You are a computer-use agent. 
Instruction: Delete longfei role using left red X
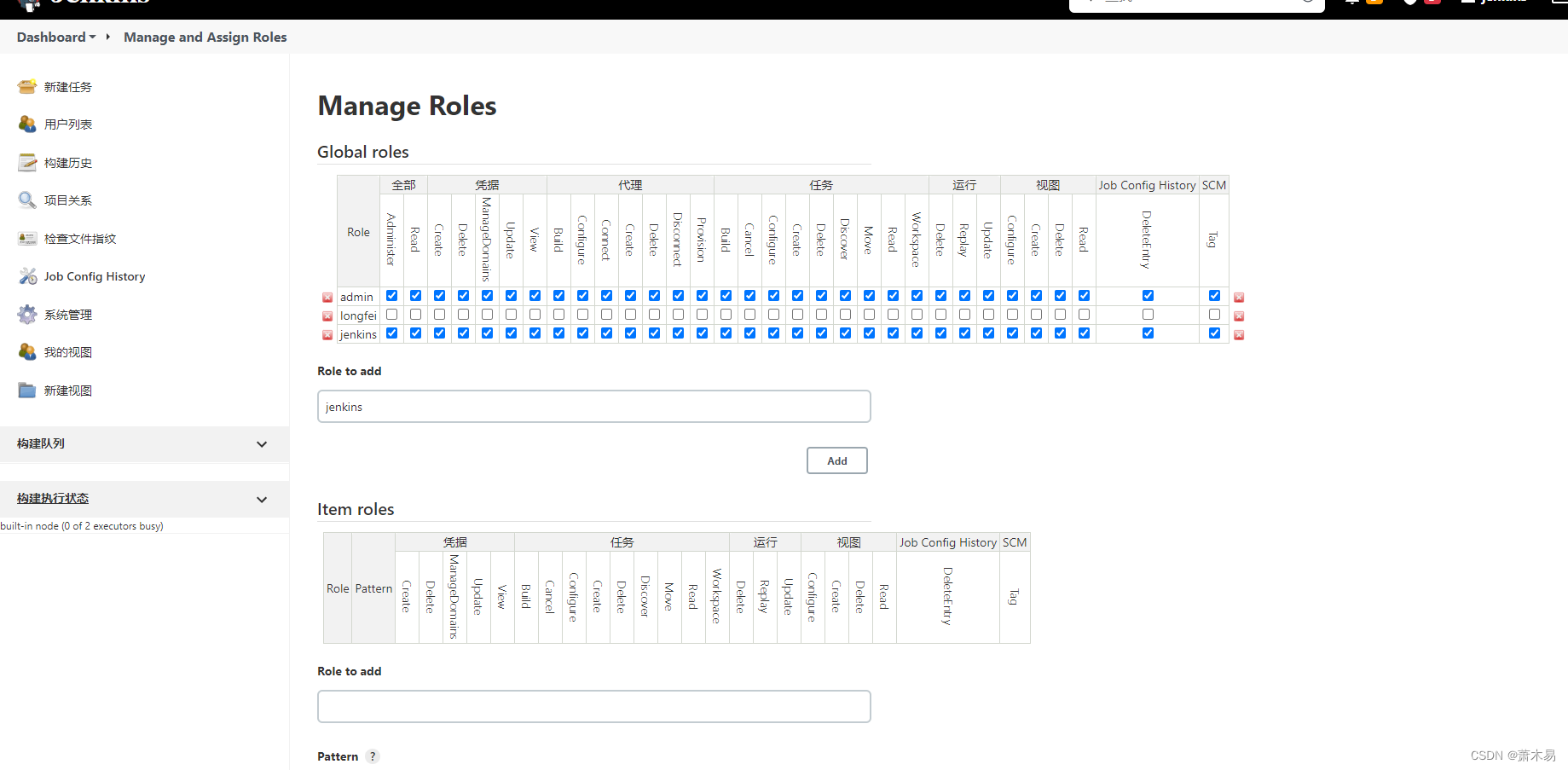pyautogui.click(x=327, y=316)
